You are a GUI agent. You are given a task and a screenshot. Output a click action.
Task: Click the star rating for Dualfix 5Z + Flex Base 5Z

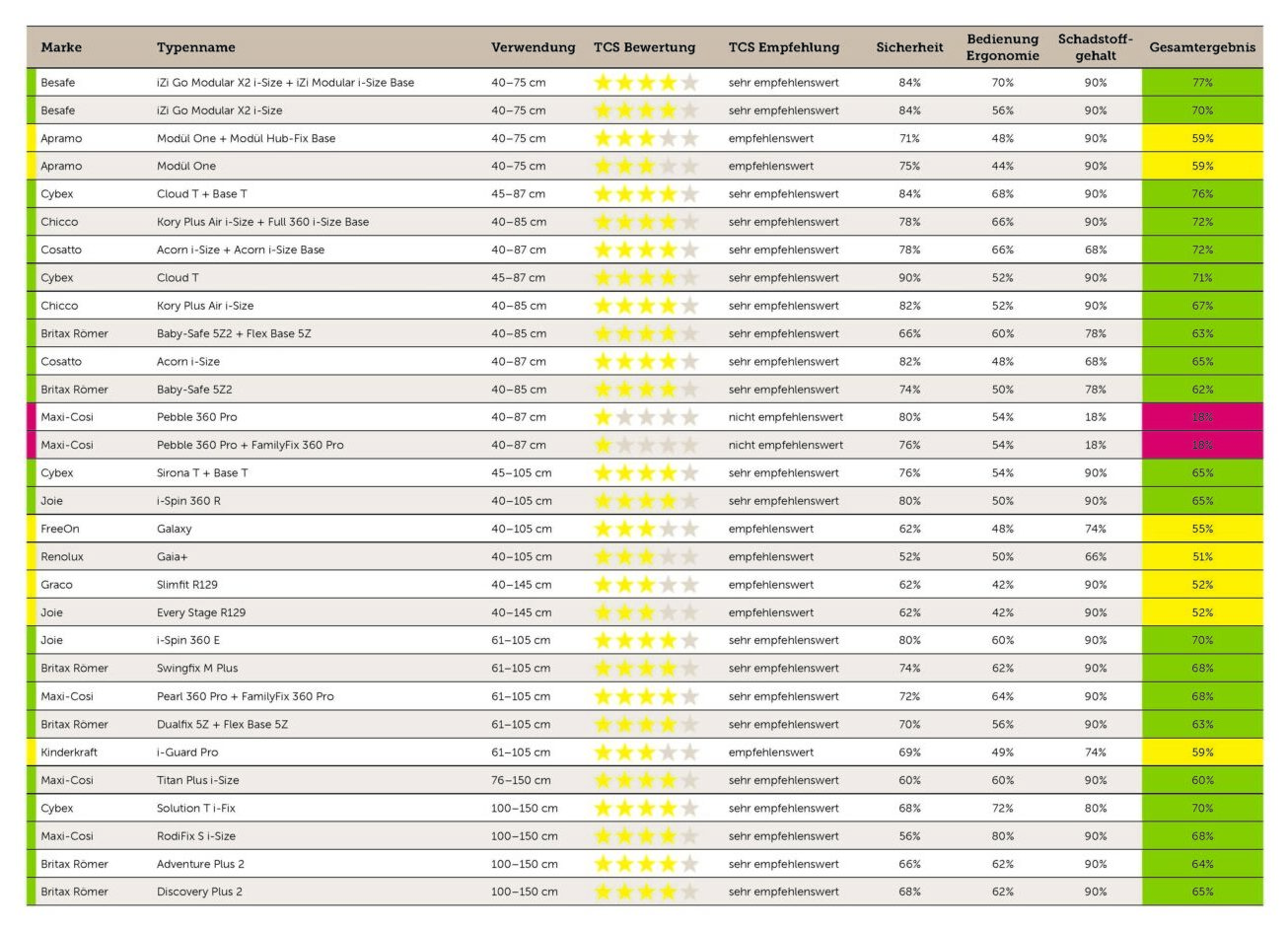[646, 724]
